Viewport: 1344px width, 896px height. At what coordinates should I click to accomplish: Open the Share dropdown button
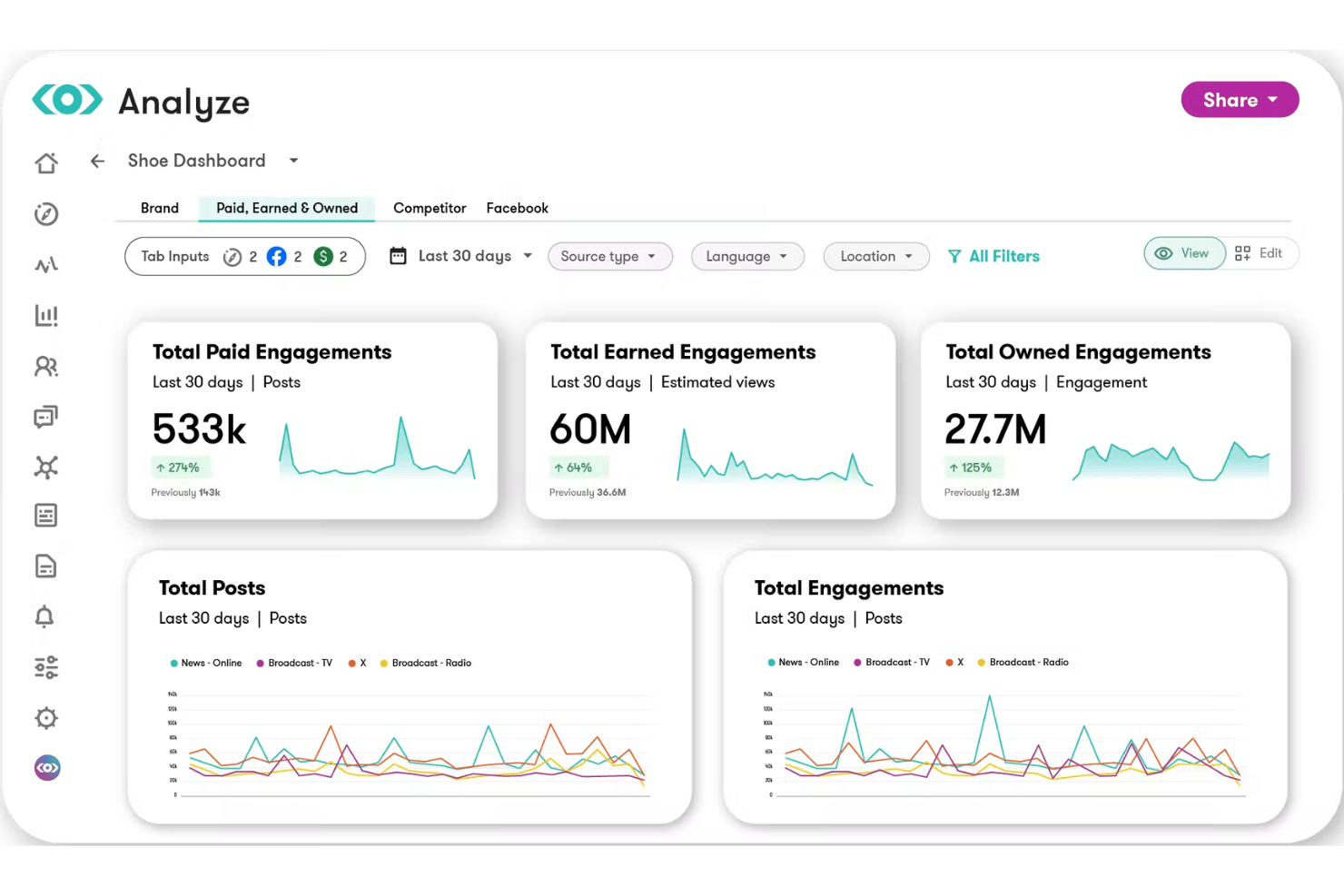point(1240,100)
